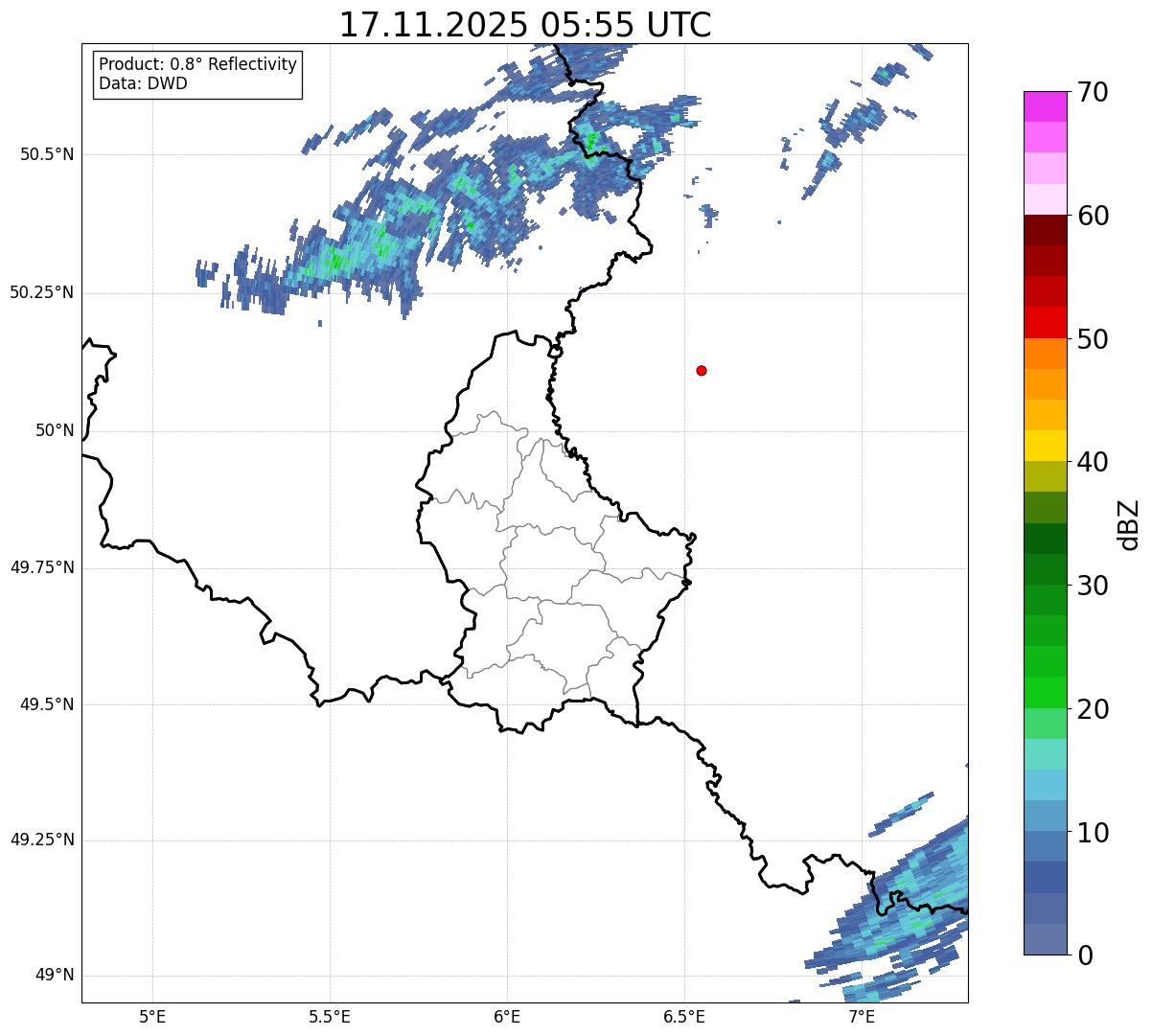
Task: Click the 49.75°N latitude label
Action: pyautogui.click(x=42, y=567)
